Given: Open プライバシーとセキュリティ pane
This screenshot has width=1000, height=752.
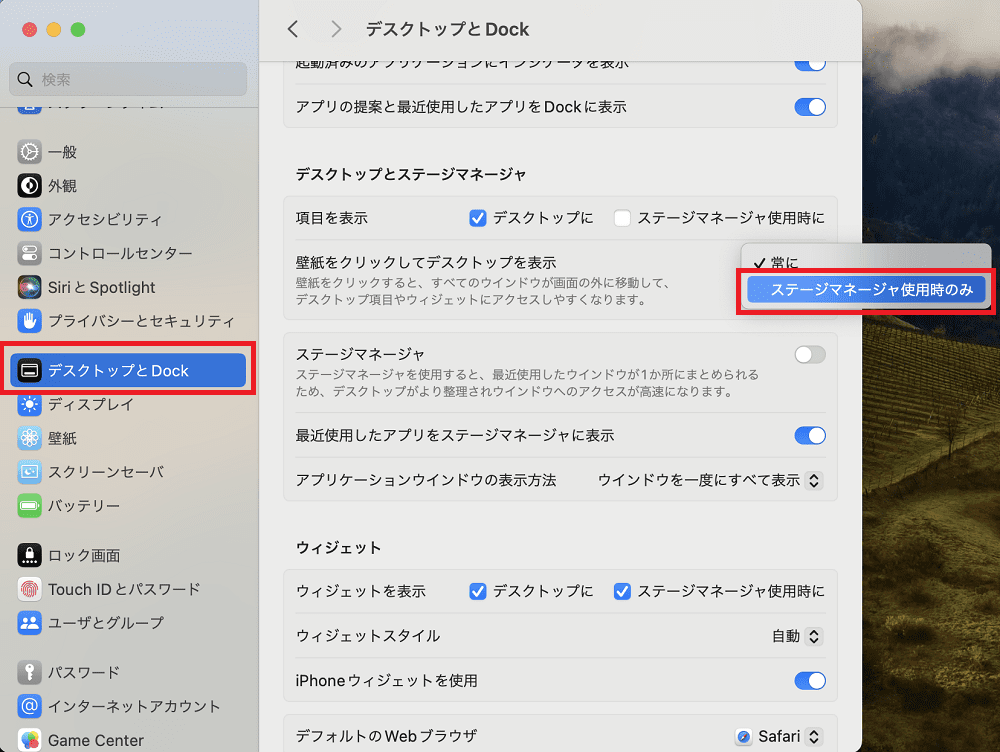Looking at the screenshot, I should click(128, 321).
